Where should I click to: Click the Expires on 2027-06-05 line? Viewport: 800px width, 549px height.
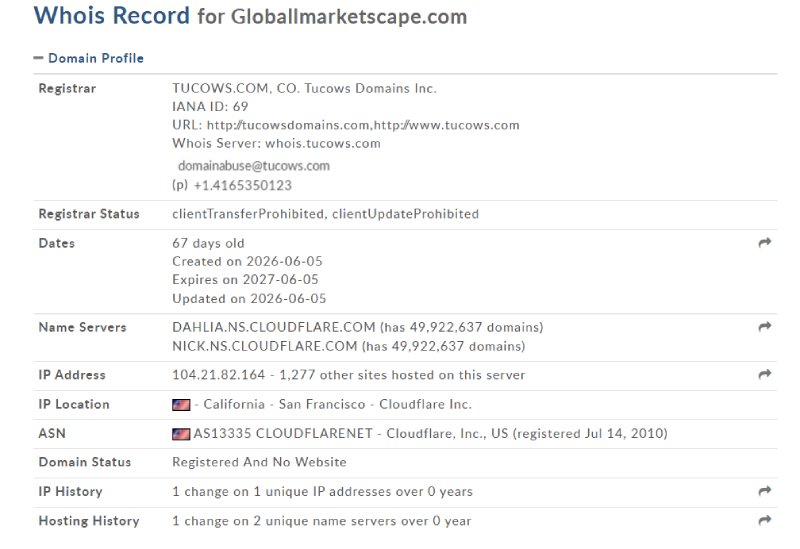pyautogui.click(x=245, y=280)
